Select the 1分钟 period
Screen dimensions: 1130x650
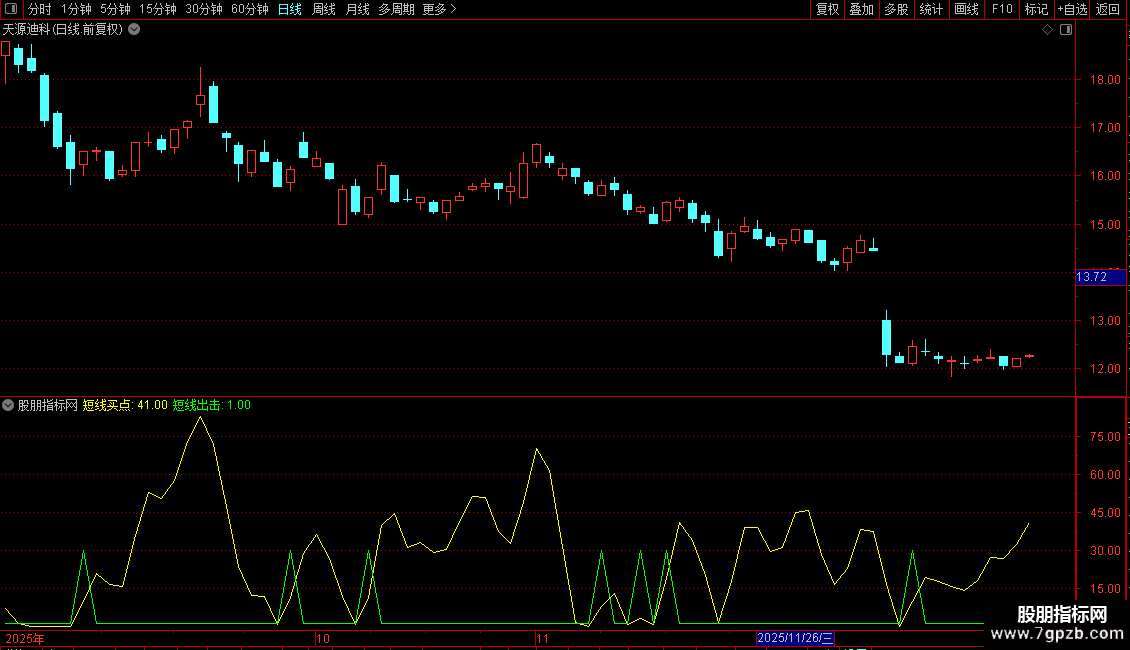pos(76,9)
